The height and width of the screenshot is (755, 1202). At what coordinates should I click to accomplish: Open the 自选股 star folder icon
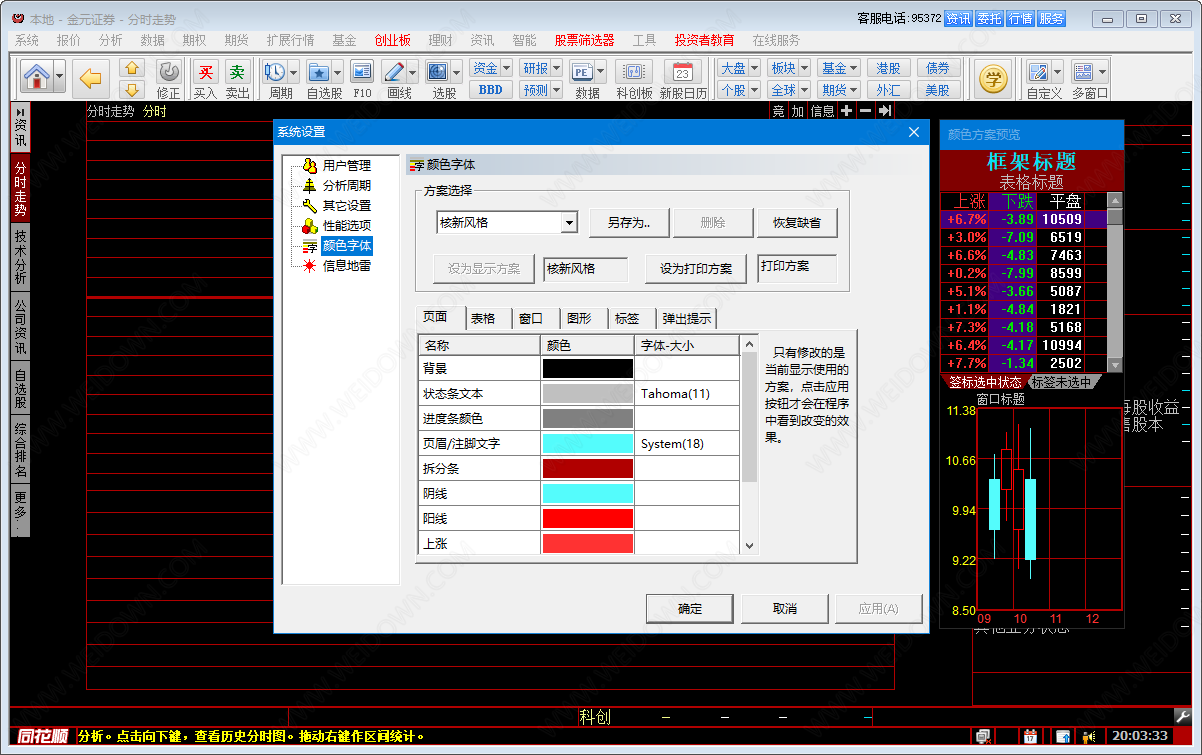(x=318, y=72)
